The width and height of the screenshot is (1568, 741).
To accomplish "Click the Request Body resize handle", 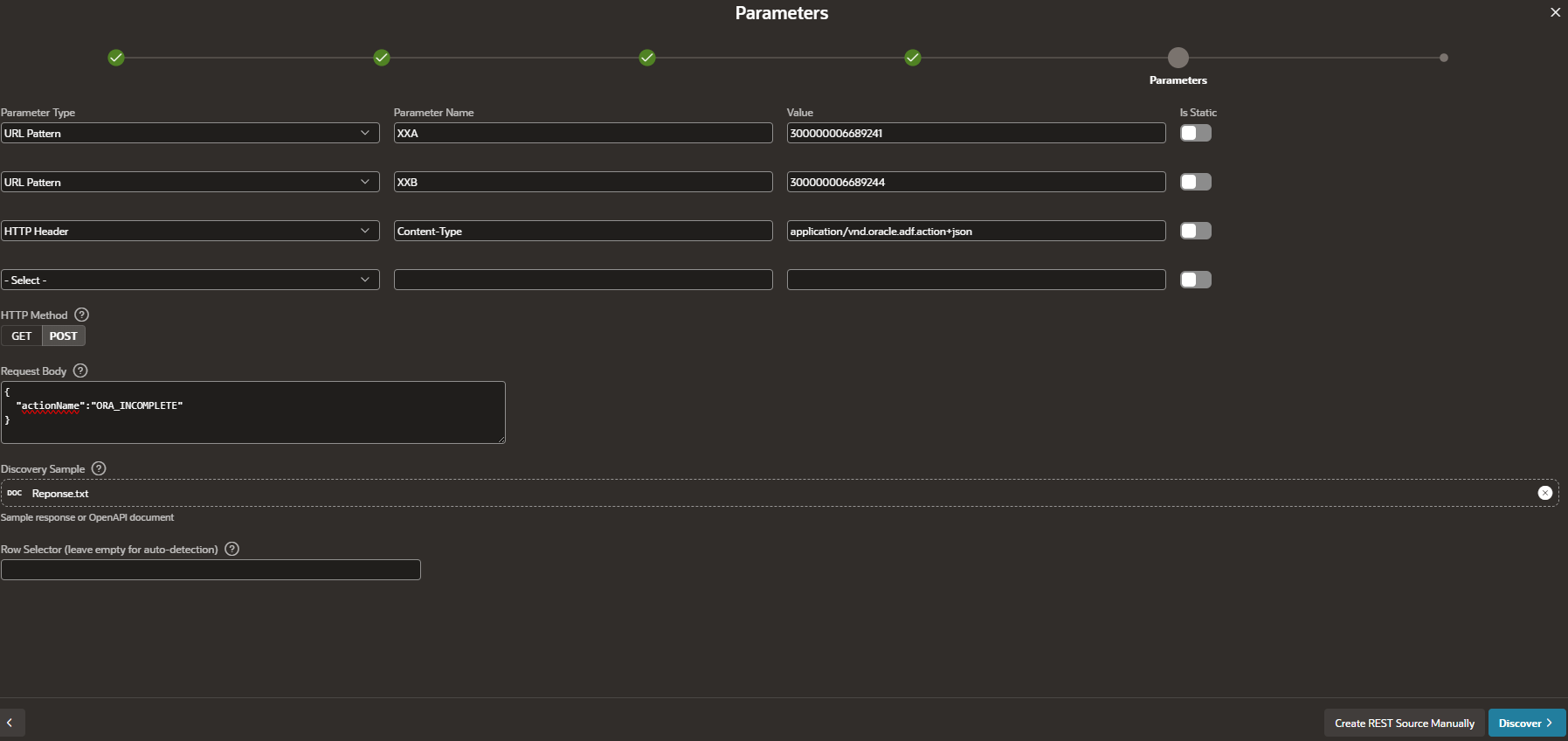I will pyautogui.click(x=501, y=440).
